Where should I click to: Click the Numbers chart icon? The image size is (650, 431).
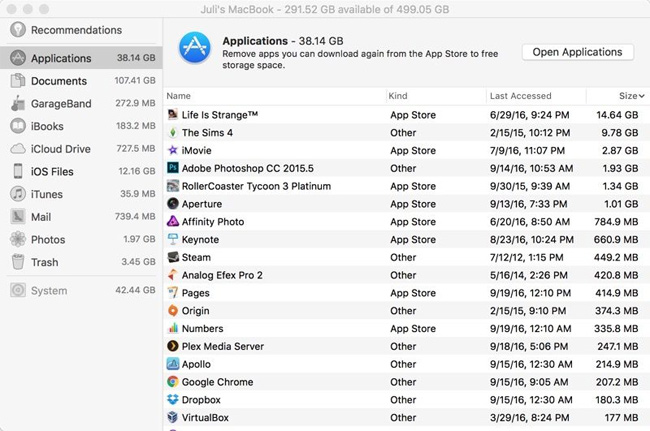tap(172, 328)
